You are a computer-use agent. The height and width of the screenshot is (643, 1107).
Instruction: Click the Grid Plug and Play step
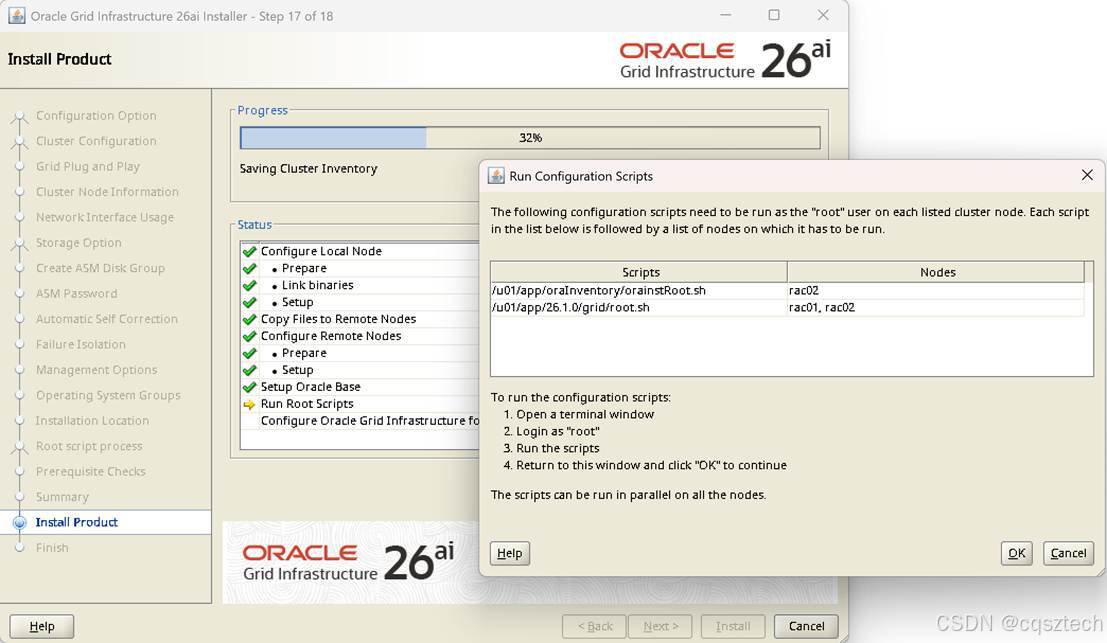[88, 166]
